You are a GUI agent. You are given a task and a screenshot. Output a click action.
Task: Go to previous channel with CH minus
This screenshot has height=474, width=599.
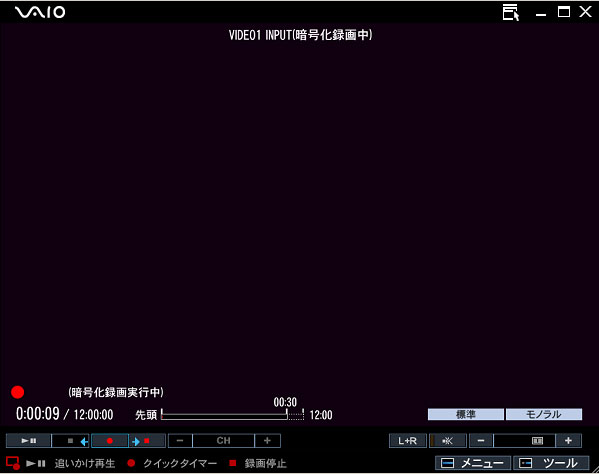point(180,441)
